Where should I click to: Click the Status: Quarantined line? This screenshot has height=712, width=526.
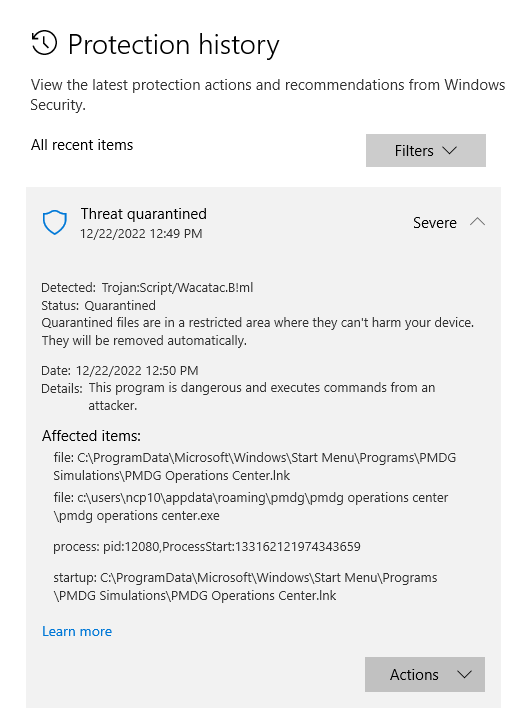pos(98,305)
